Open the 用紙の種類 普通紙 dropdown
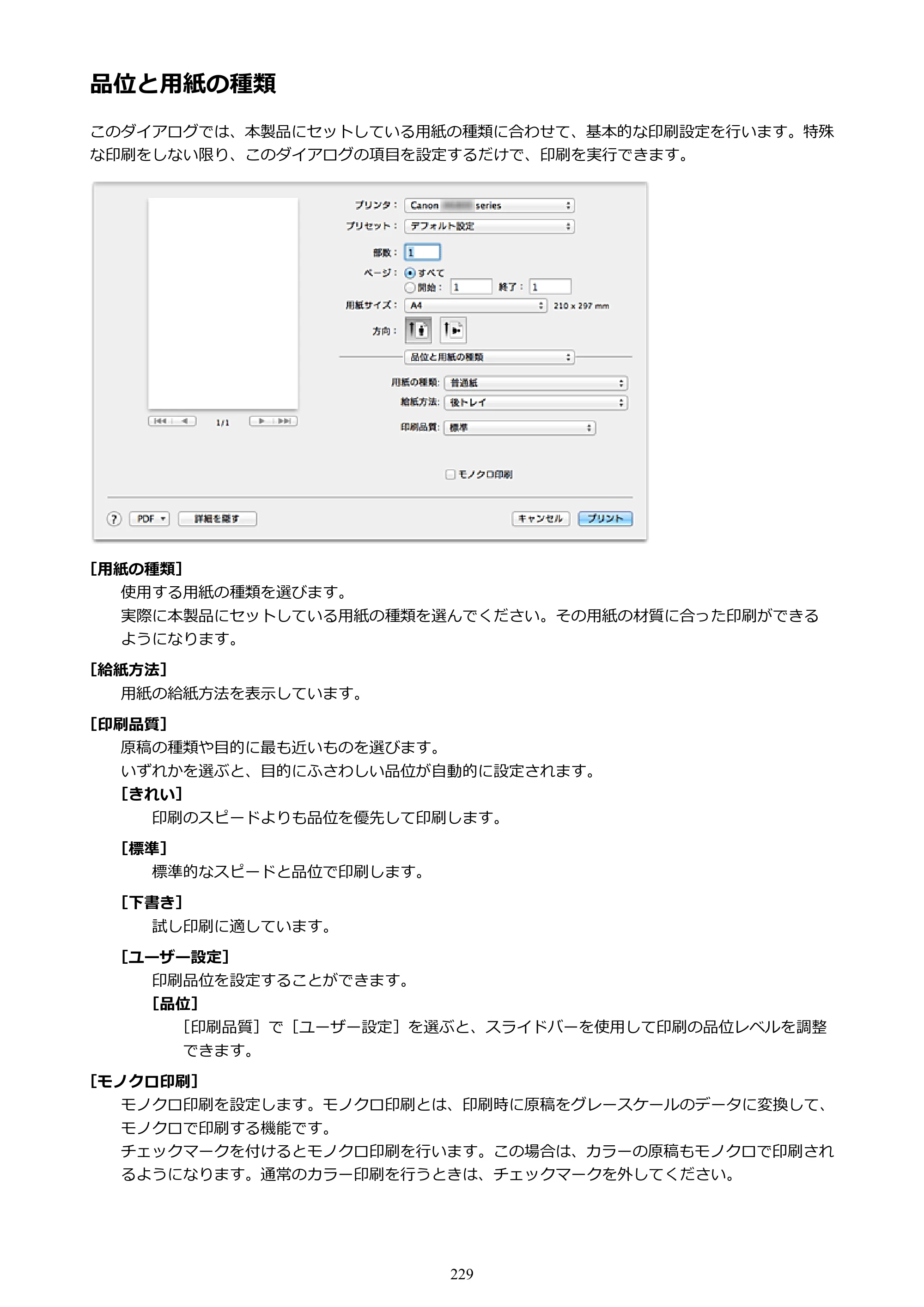Viewport: 924px width, 1307px height. click(536, 383)
